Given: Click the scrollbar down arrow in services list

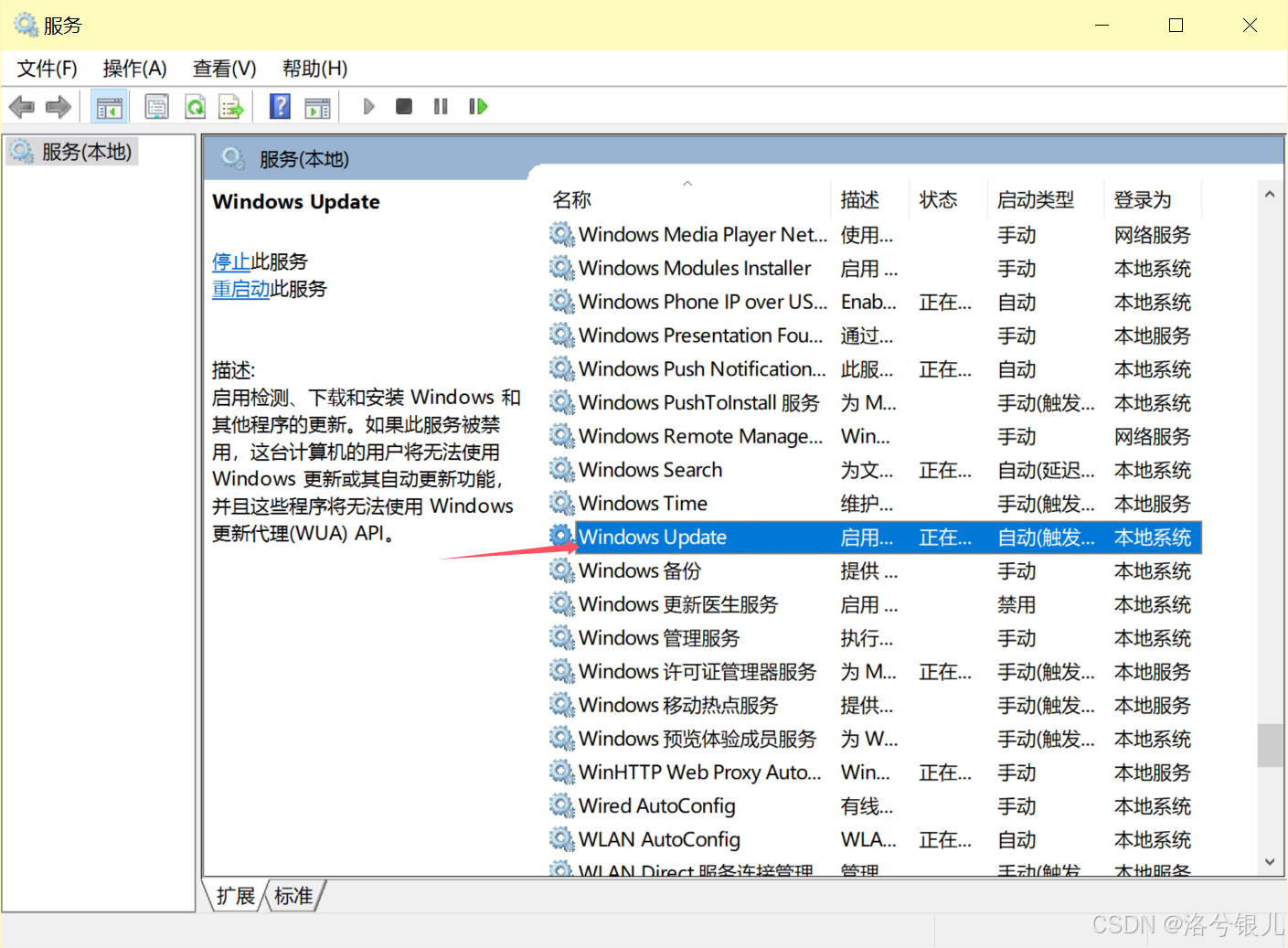Looking at the screenshot, I should click(1269, 862).
